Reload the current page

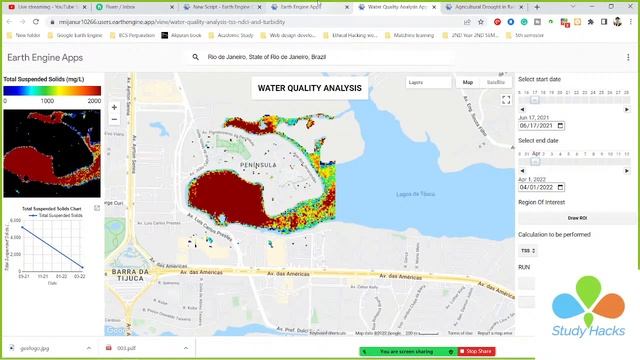click(36, 22)
